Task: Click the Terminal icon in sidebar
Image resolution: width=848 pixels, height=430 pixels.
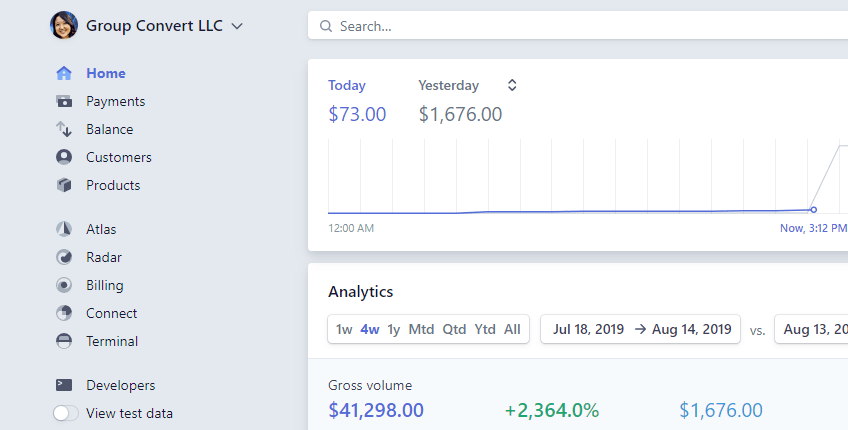Action: [x=64, y=341]
